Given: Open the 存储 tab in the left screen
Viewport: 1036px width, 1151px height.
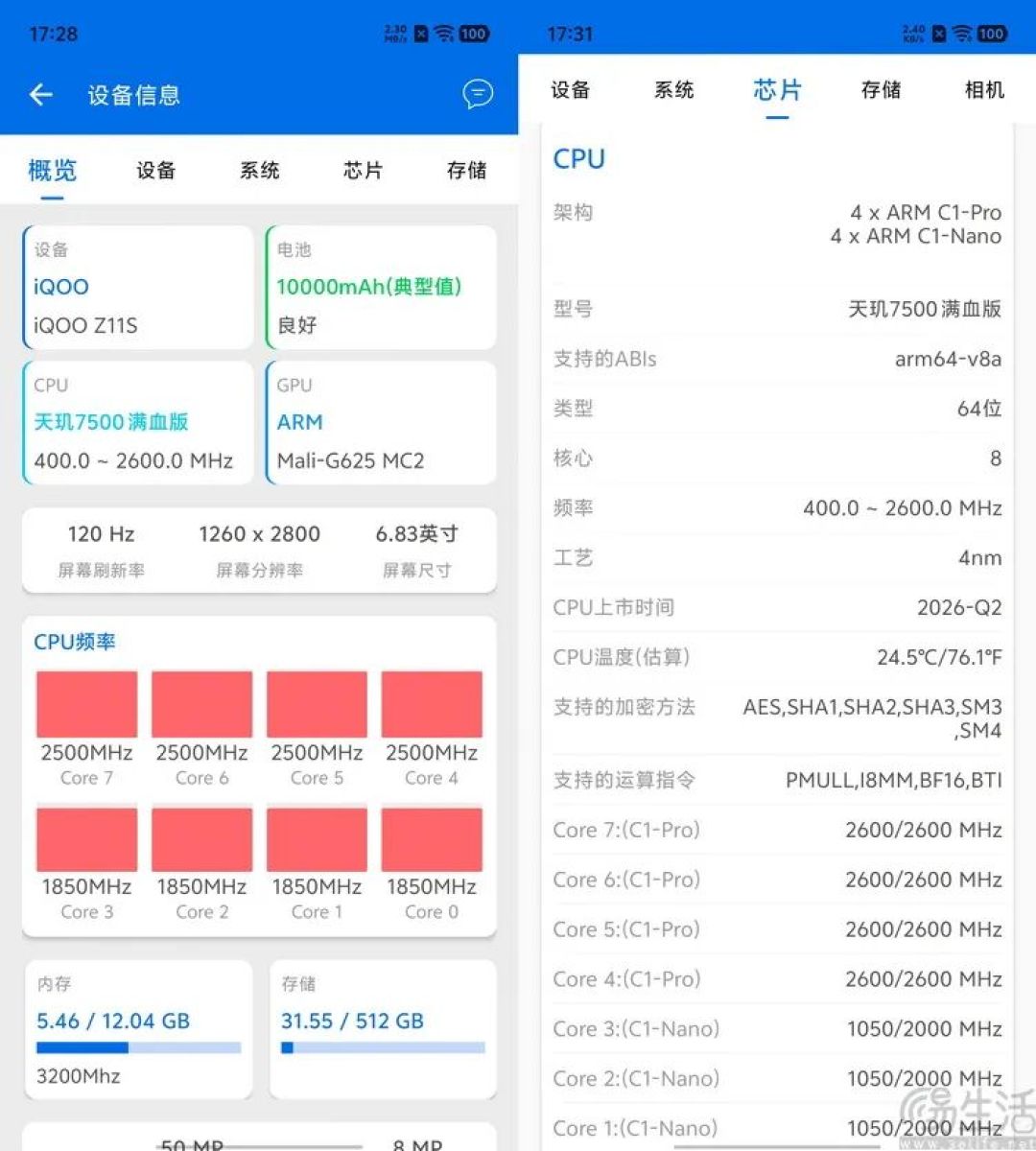Looking at the screenshot, I should pyautogui.click(x=466, y=171).
